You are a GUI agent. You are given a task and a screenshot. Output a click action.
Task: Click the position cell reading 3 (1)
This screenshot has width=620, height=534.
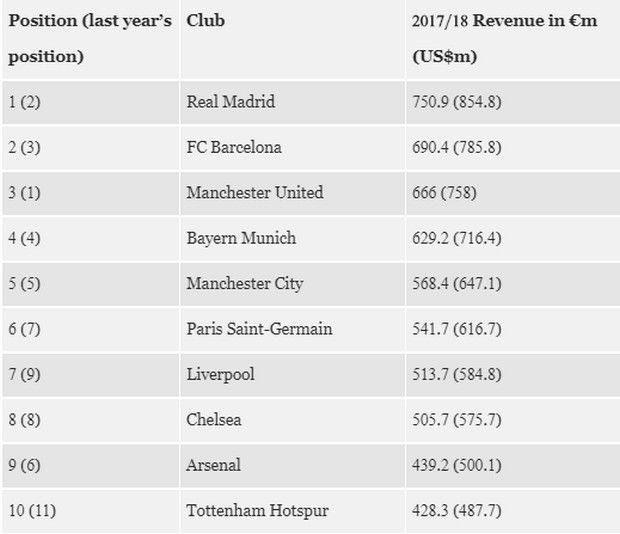tap(25, 193)
